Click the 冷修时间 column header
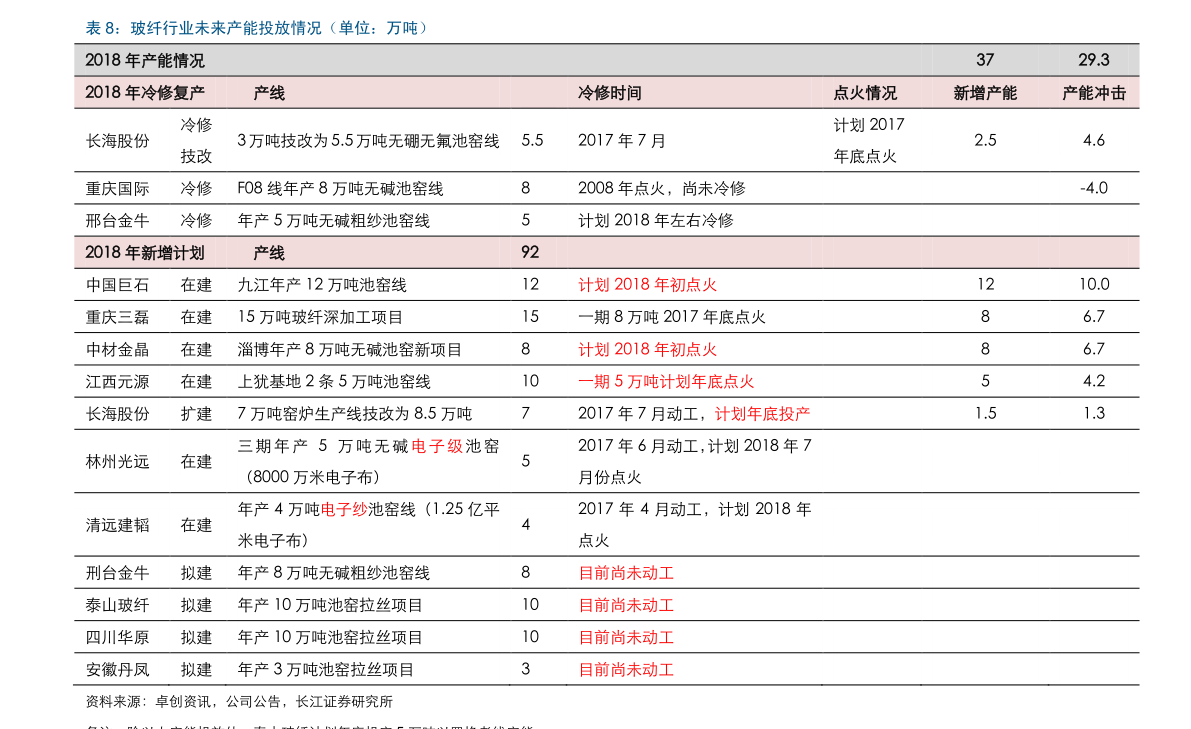The image size is (1191, 729). coord(609,93)
